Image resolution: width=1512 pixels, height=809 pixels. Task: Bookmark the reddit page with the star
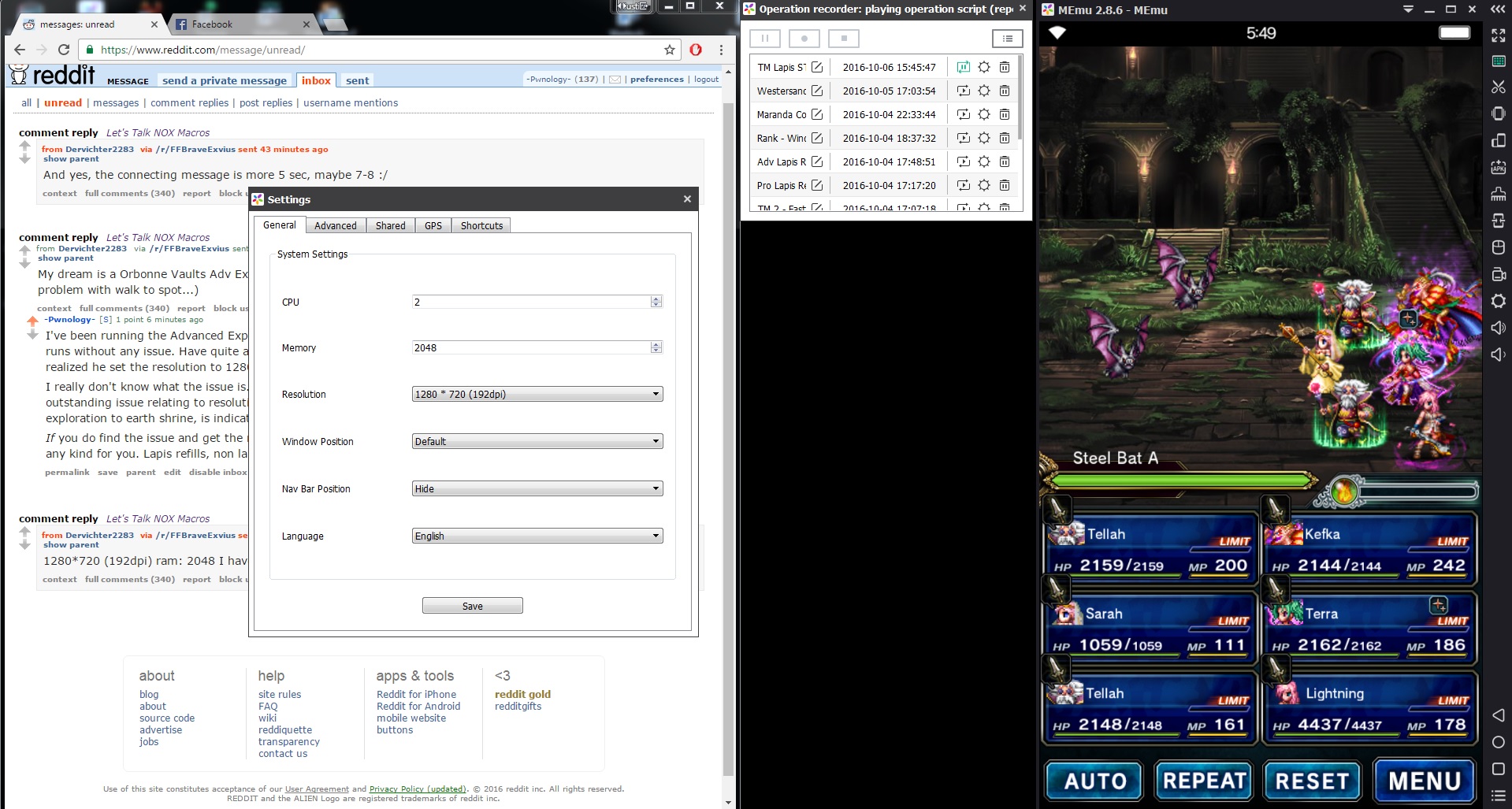[x=670, y=50]
